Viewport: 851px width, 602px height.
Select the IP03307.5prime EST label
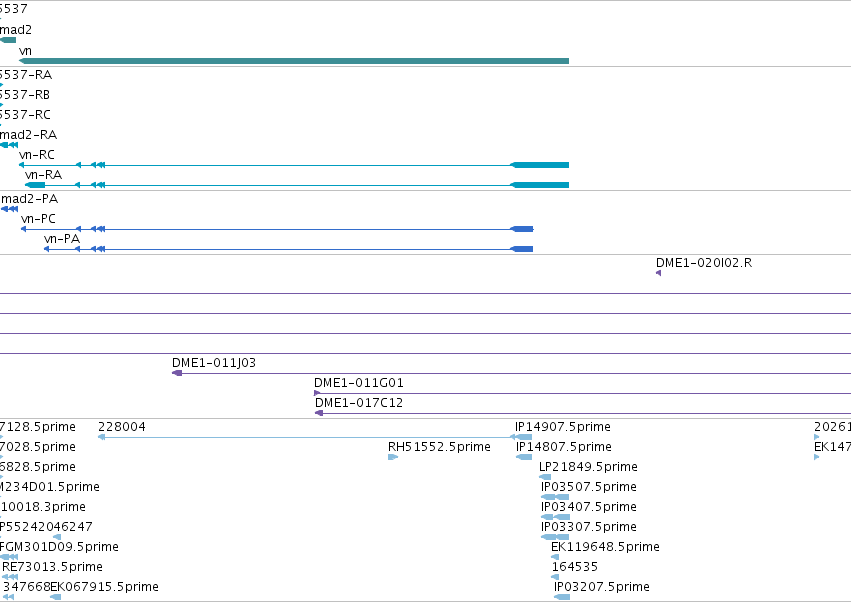[589, 527]
